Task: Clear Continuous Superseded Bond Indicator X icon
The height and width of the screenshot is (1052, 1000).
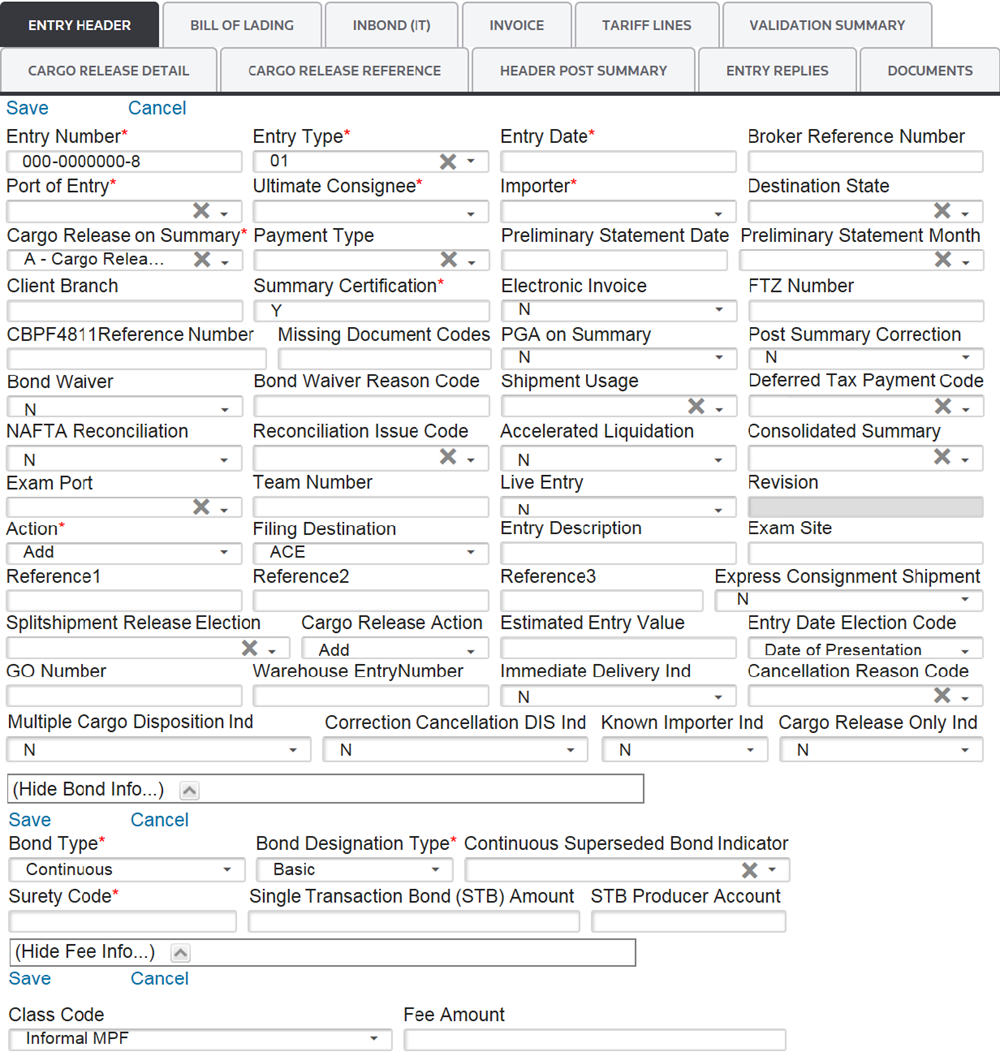Action: pyautogui.click(x=749, y=870)
